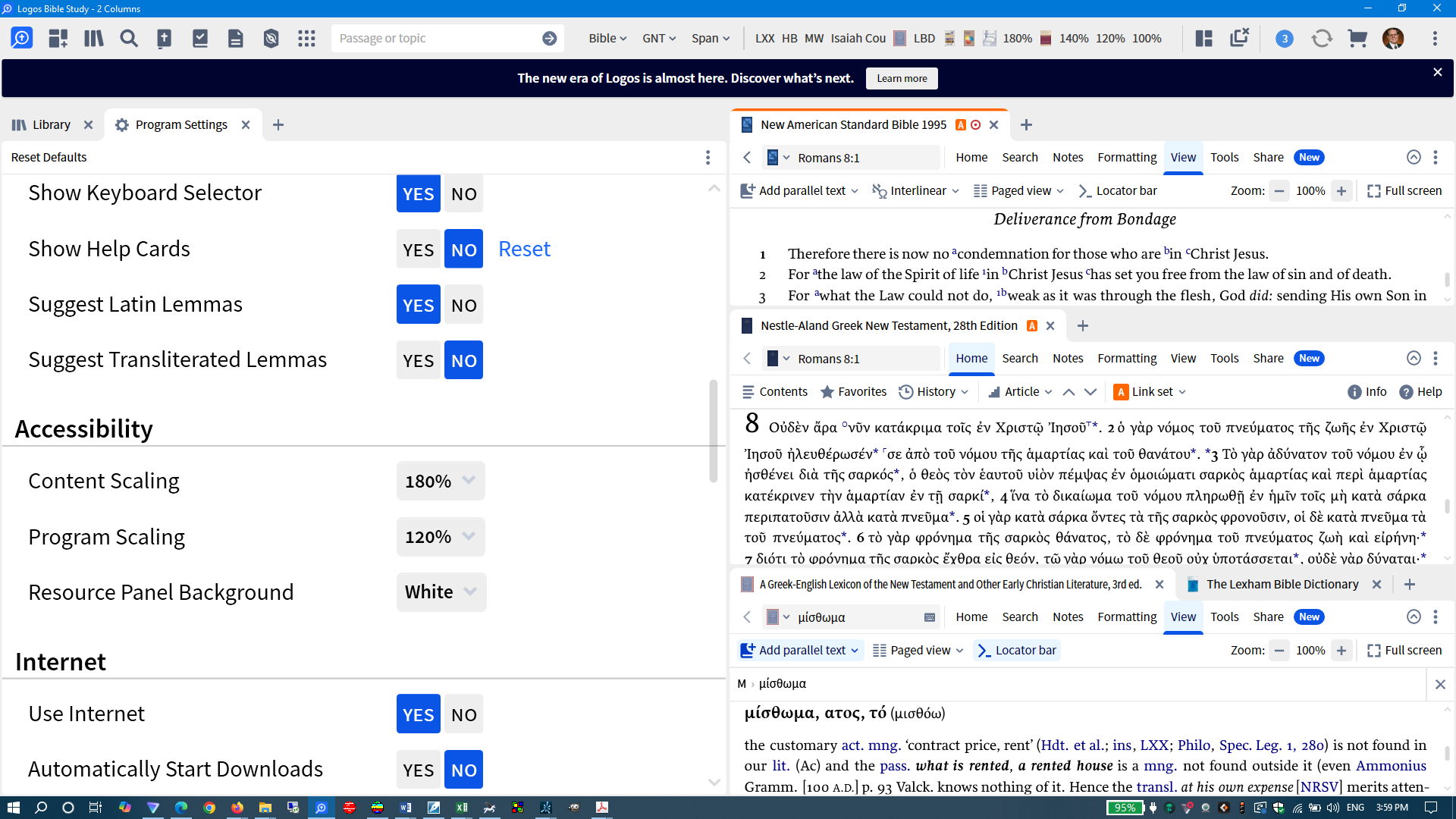The height and width of the screenshot is (819, 1456).
Task: Open Notes tab in NASB panel
Action: tap(1068, 157)
